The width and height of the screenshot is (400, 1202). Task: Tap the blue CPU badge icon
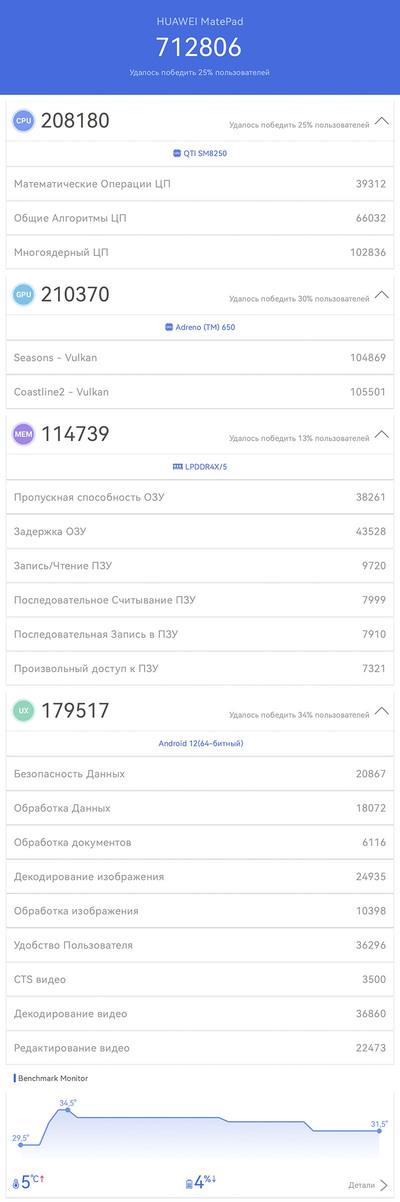tap(23, 121)
